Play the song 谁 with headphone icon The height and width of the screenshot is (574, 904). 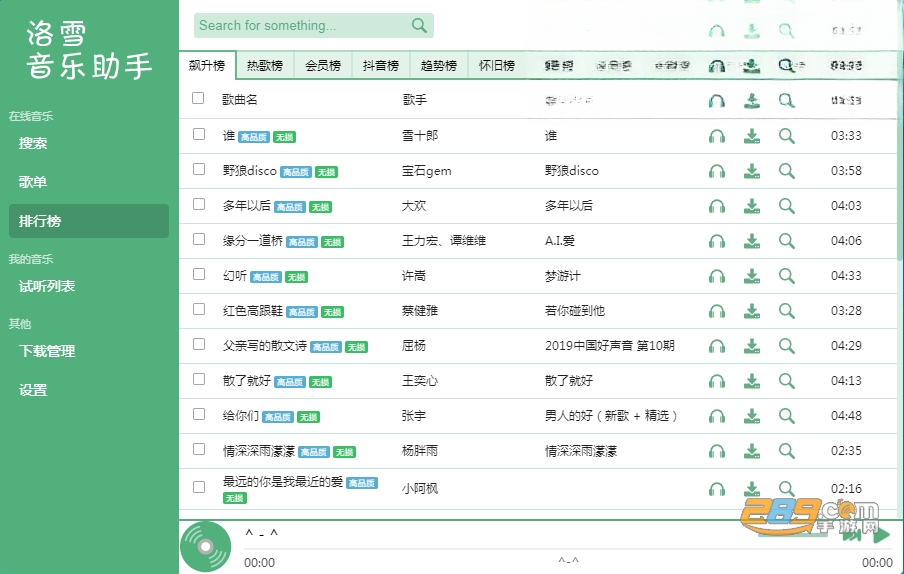(717, 137)
